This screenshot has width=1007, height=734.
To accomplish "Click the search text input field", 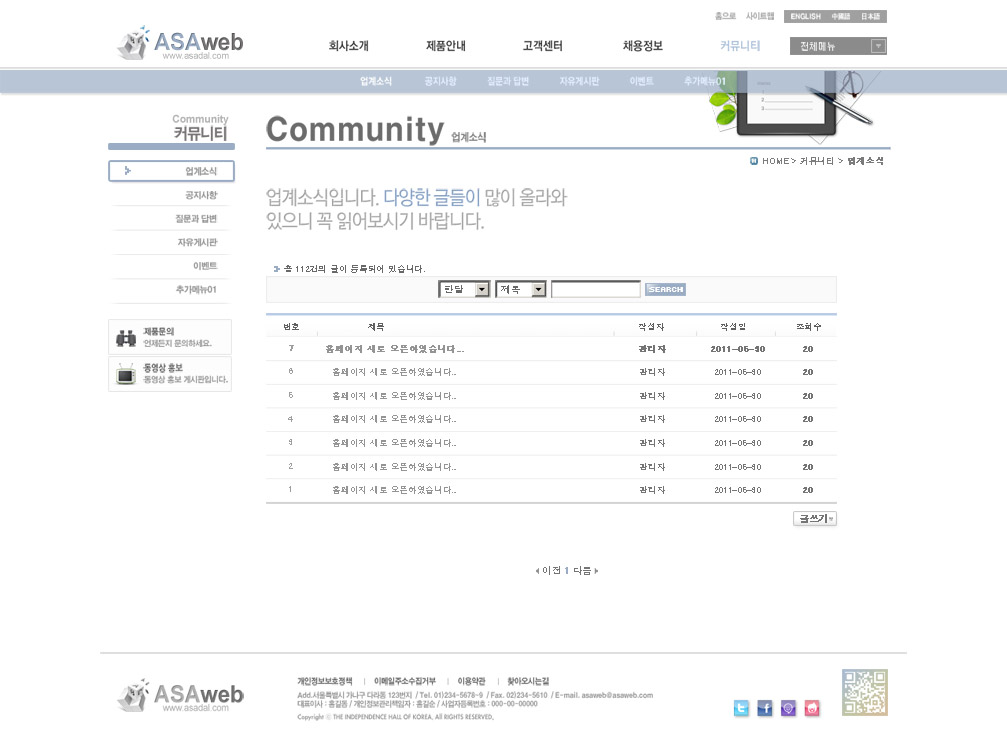I will pyautogui.click(x=595, y=290).
